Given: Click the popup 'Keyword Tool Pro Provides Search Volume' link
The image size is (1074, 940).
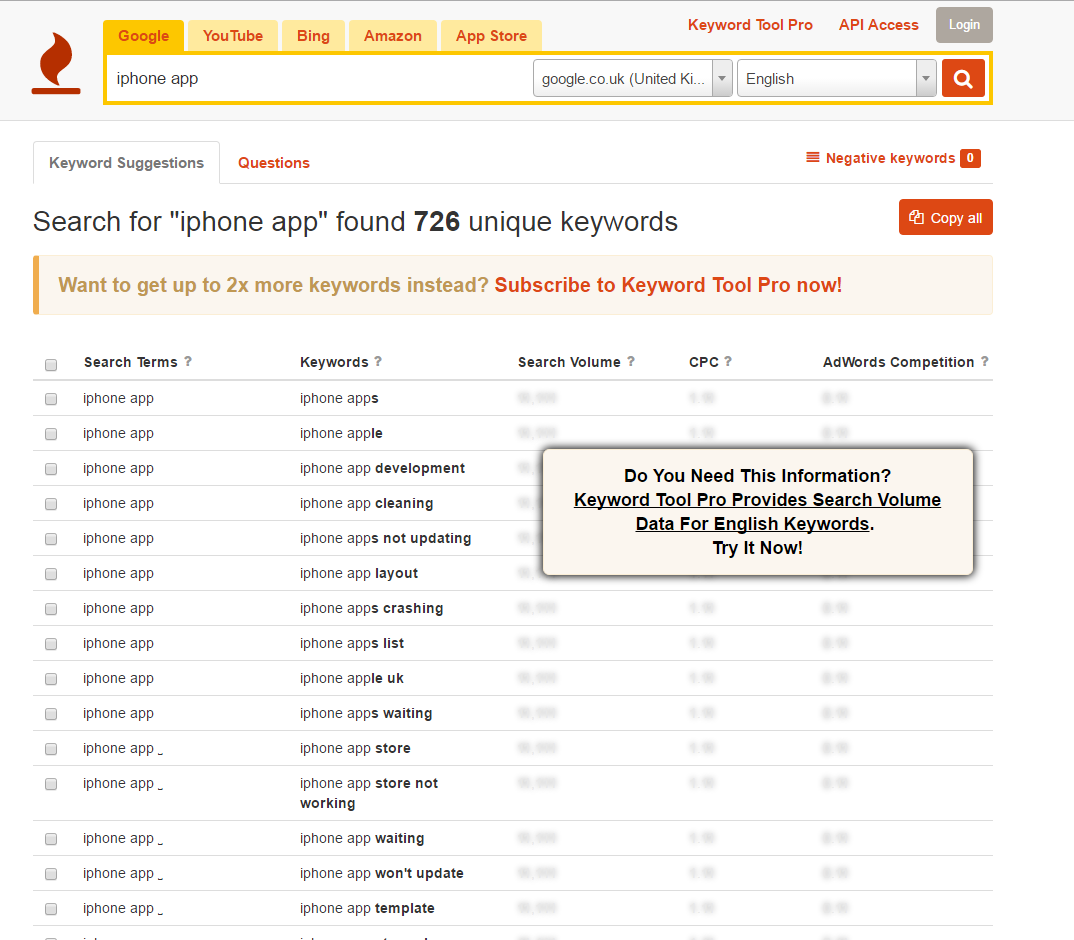Looking at the screenshot, I should (x=757, y=511).
